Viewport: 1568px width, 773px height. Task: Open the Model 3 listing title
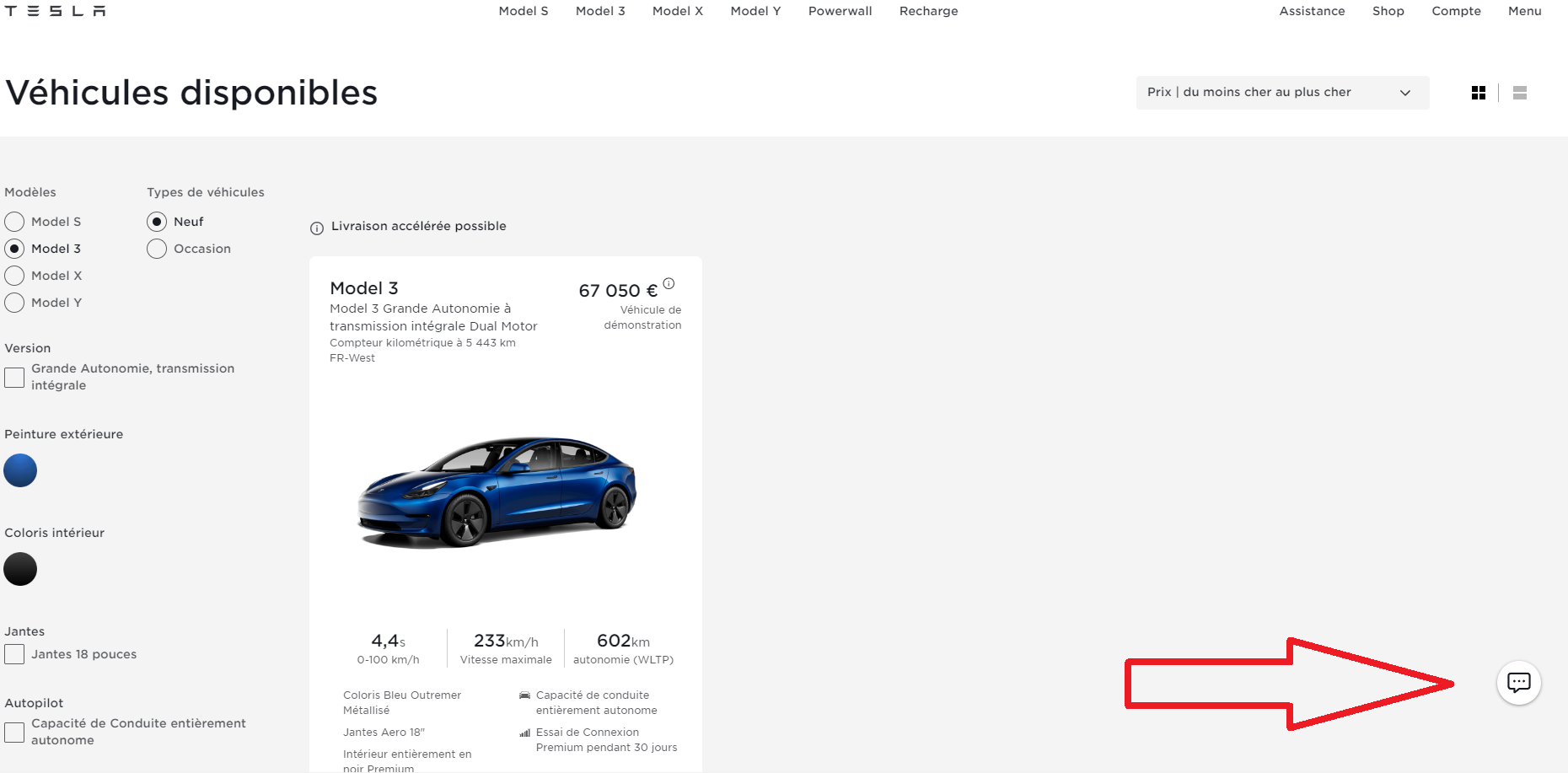(x=364, y=288)
